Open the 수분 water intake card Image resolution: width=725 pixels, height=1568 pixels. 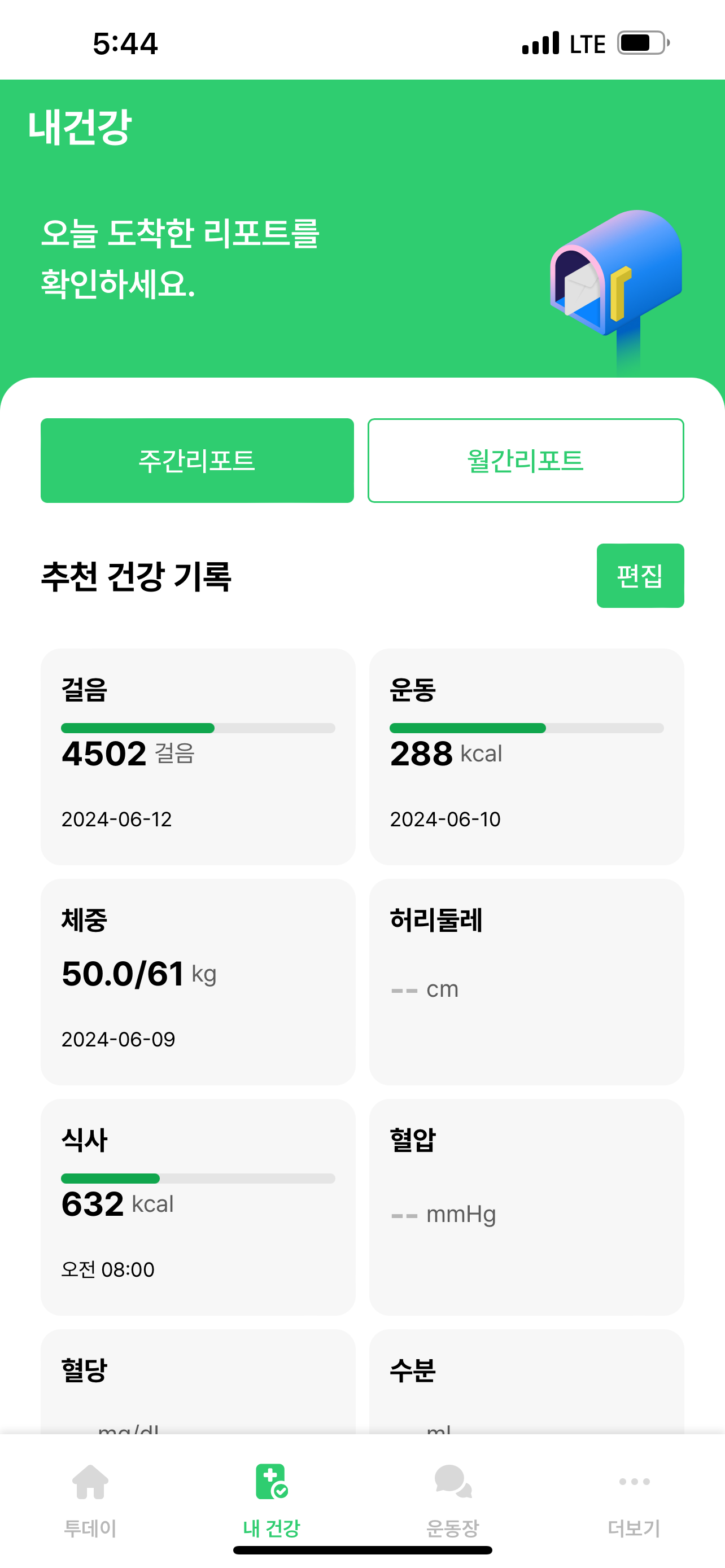click(527, 1382)
